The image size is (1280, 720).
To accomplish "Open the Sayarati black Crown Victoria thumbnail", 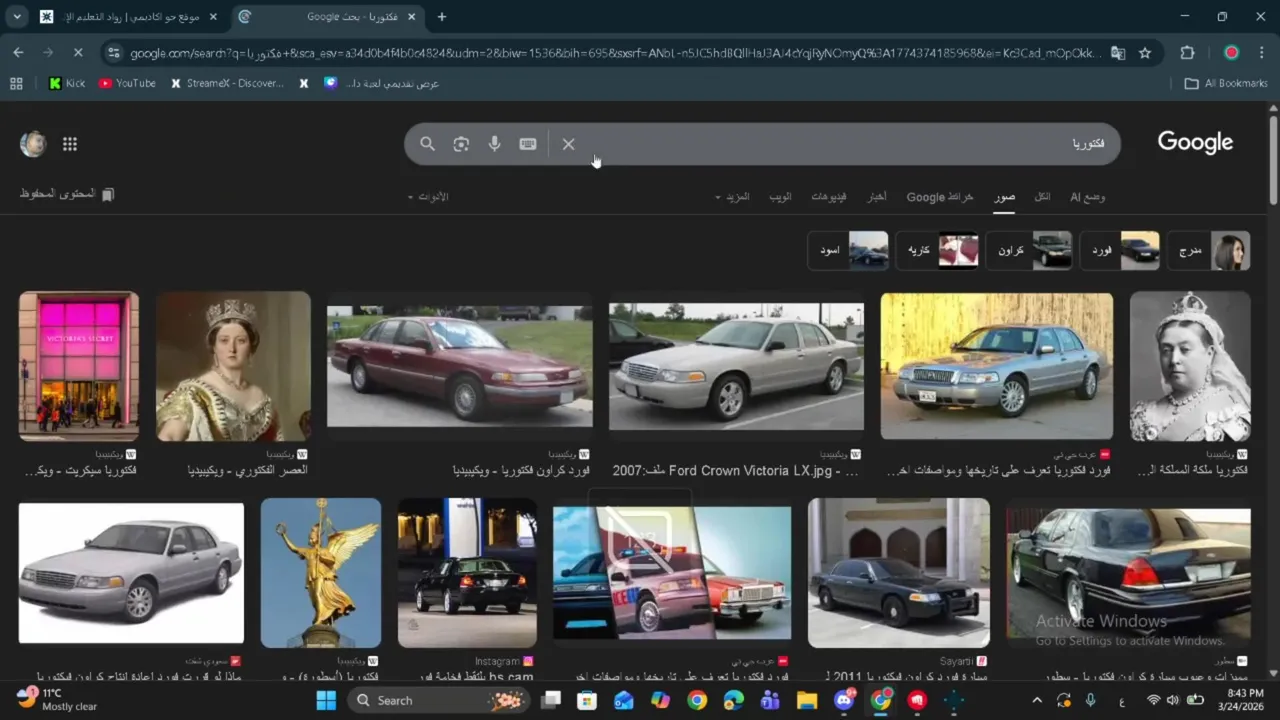I will tap(899, 573).
